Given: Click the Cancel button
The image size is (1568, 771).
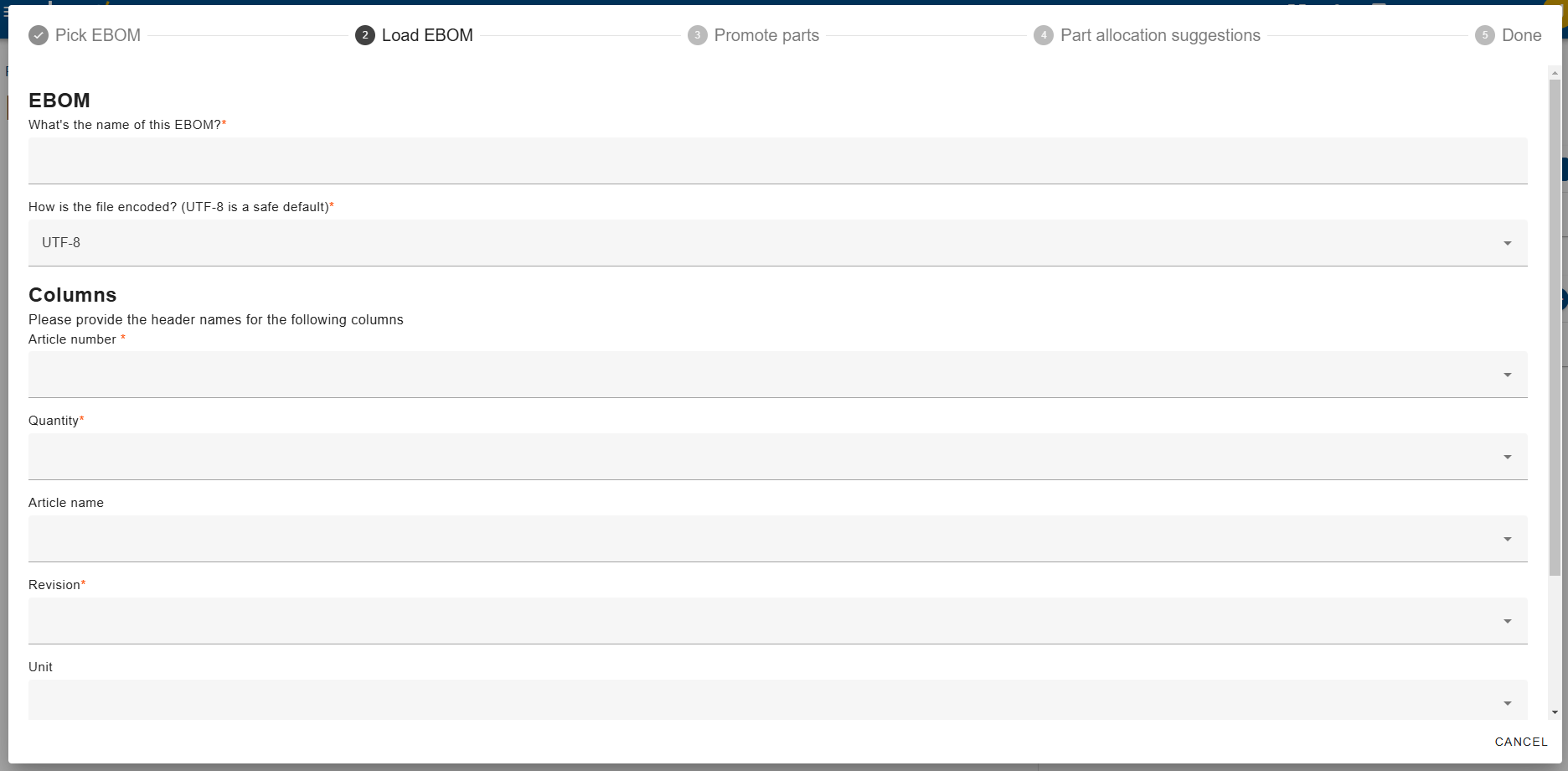Looking at the screenshot, I should point(1521,742).
